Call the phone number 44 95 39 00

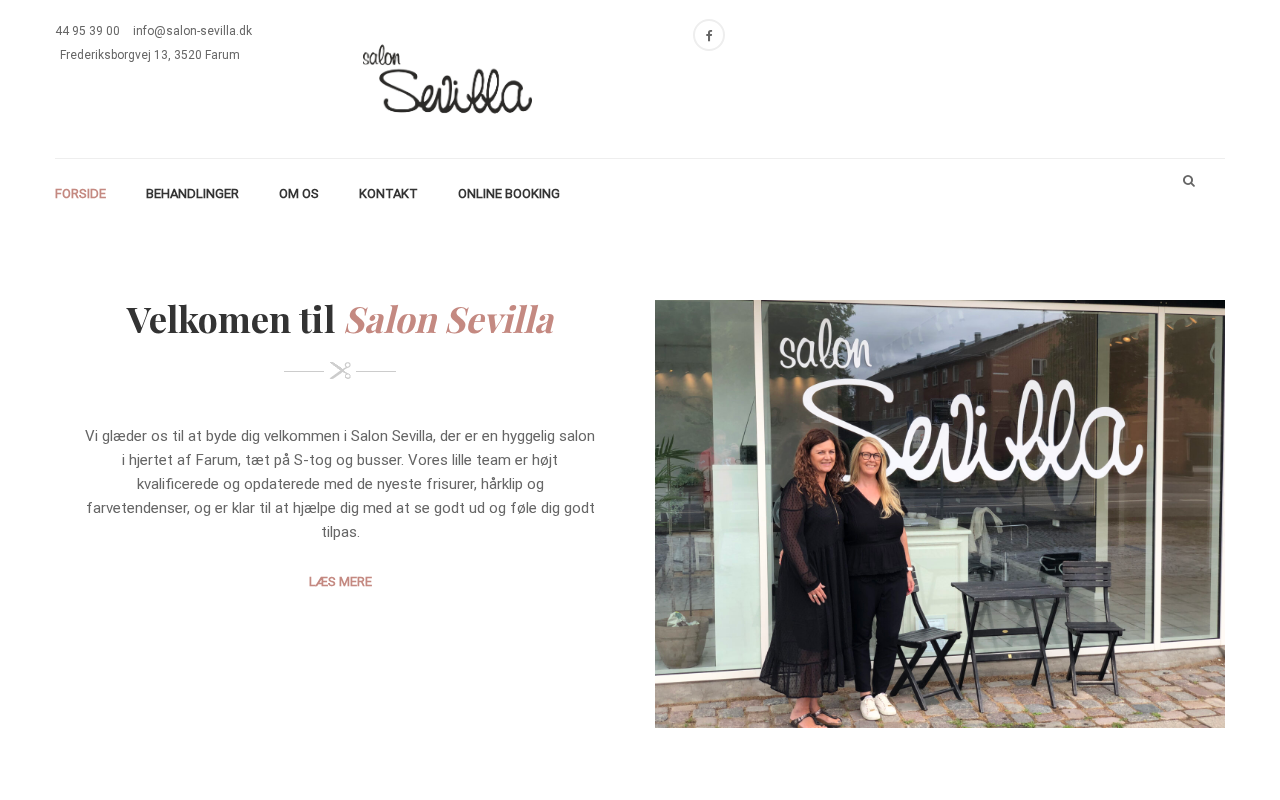(x=88, y=31)
